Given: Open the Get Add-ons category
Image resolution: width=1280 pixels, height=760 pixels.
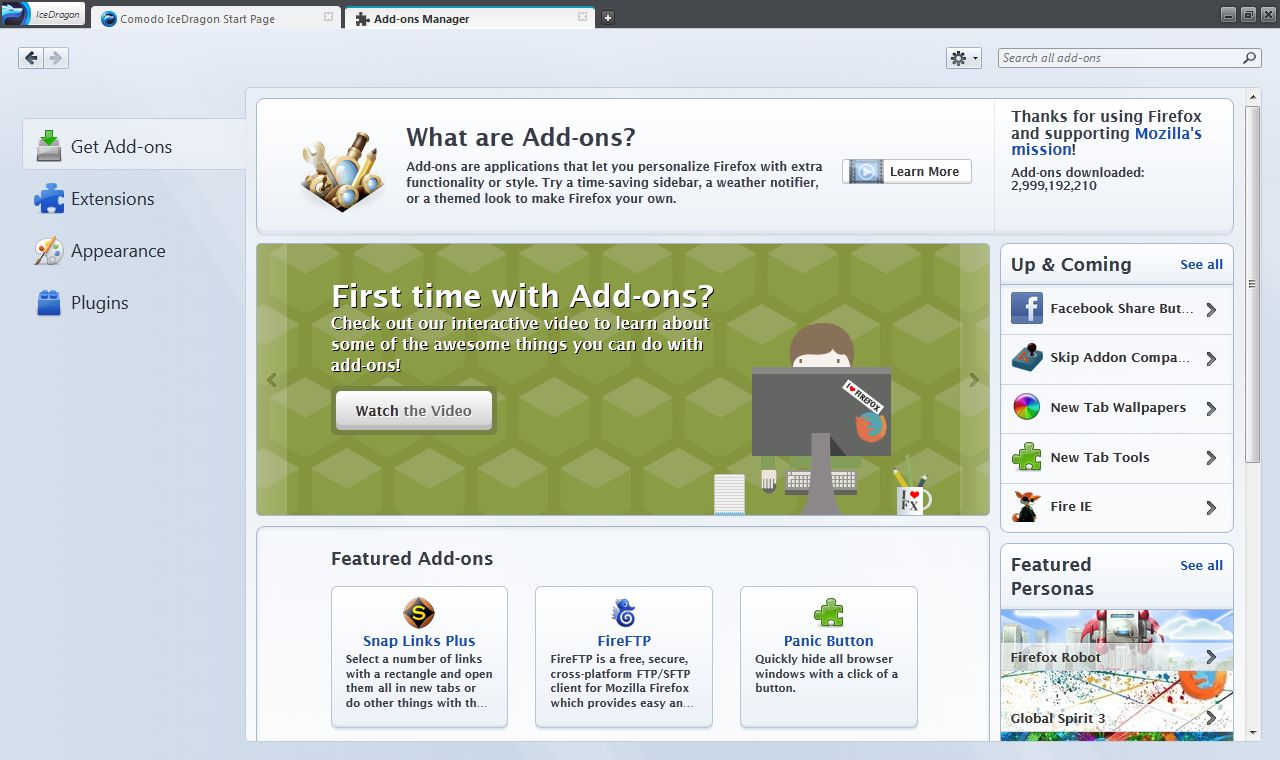Looking at the screenshot, I should [134, 146].
